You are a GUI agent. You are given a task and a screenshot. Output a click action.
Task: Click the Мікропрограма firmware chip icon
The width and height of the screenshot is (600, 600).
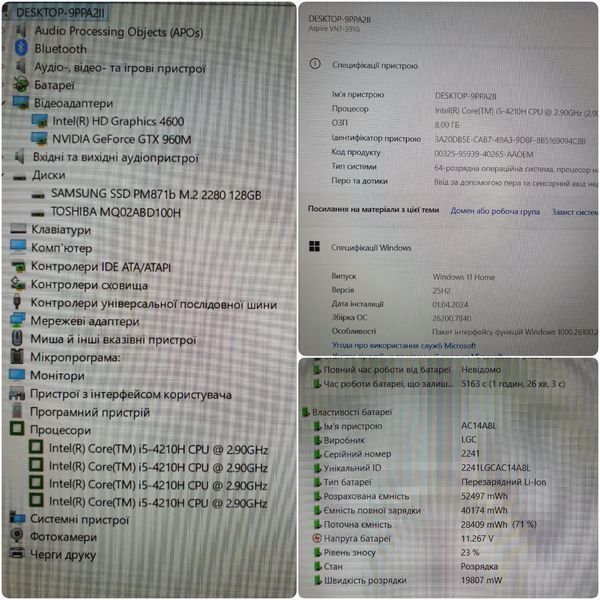point(17,356)
